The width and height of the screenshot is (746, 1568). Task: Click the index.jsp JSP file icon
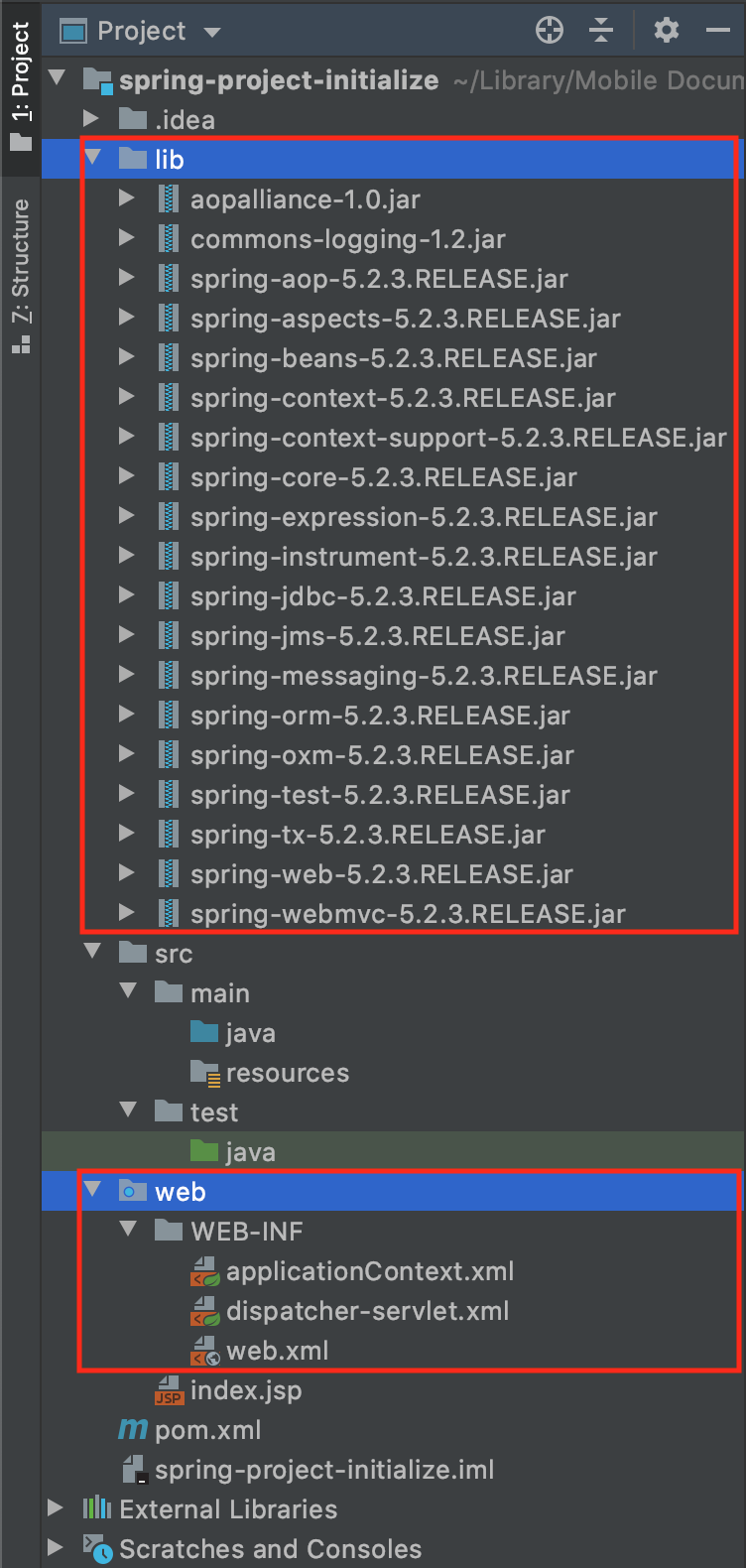[x=170, y=1390]
